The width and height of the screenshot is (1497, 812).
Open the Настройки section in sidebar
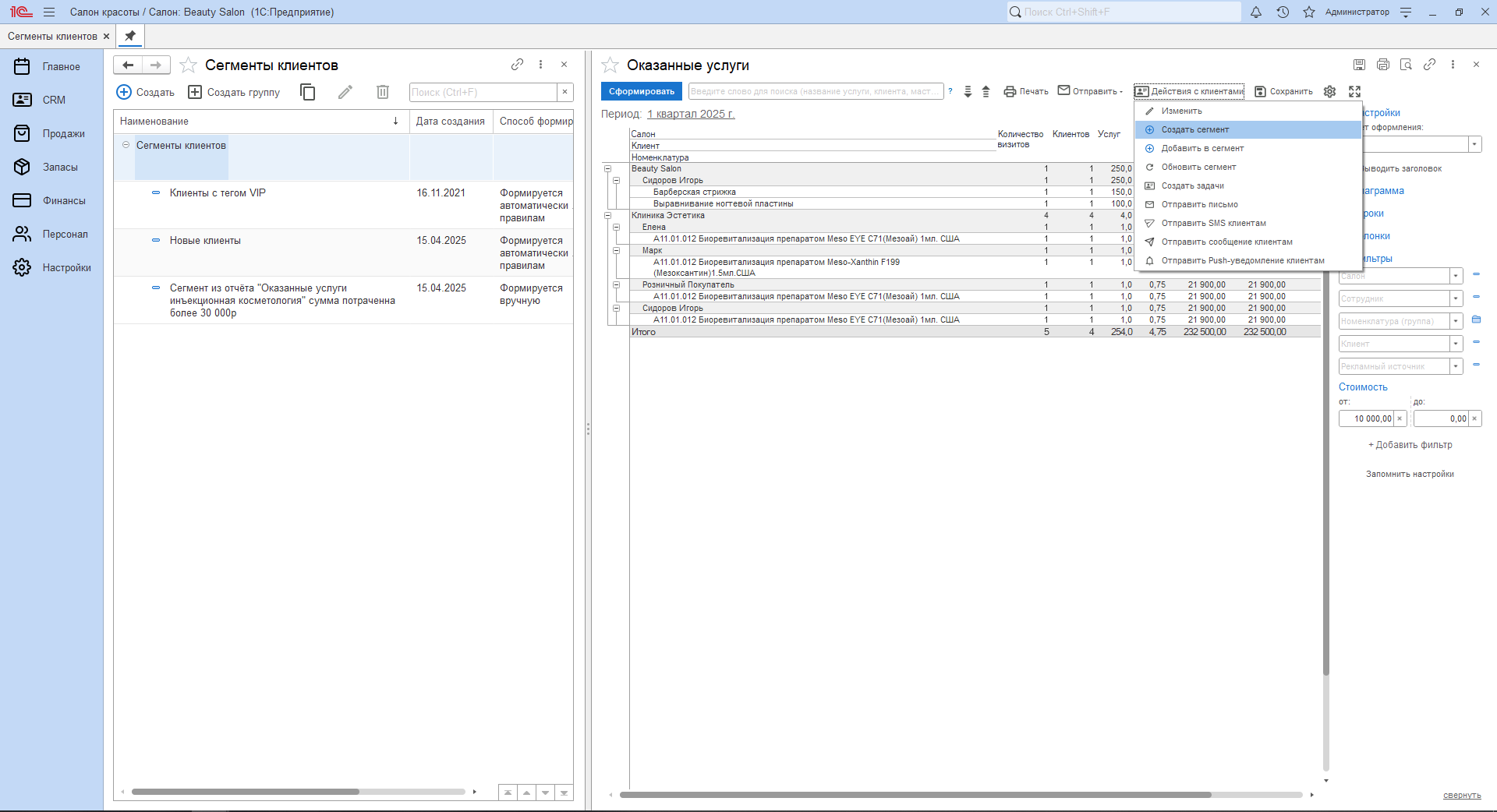51,267
